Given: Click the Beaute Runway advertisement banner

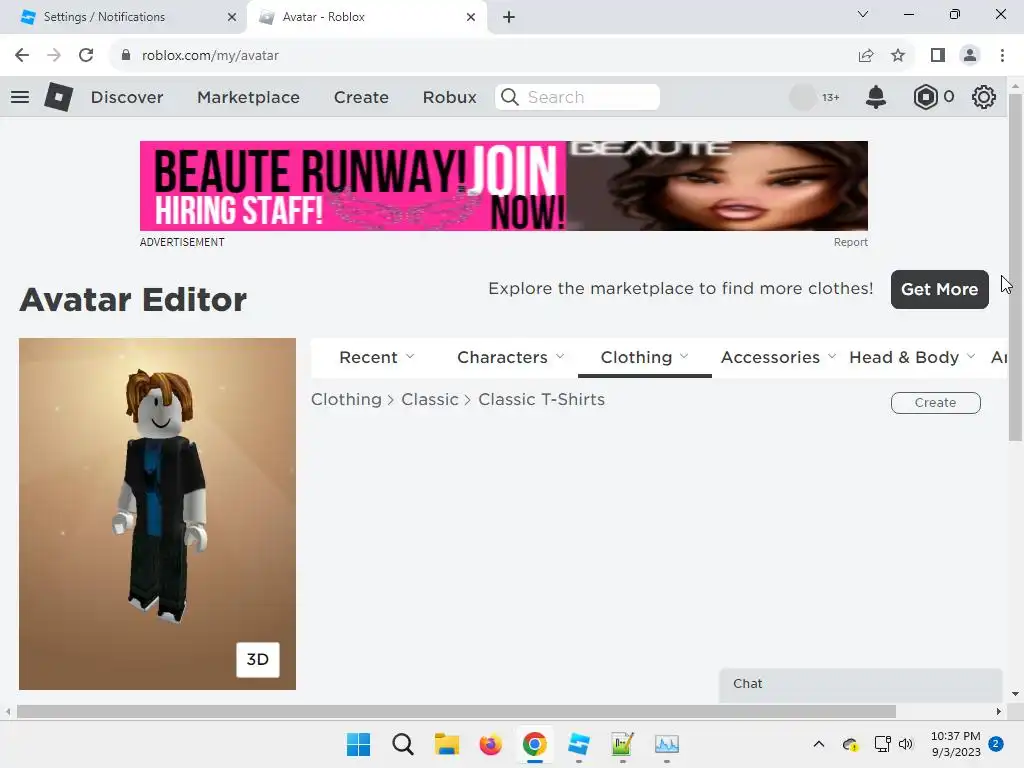Looking at the screenshot, I should point(504,186).
